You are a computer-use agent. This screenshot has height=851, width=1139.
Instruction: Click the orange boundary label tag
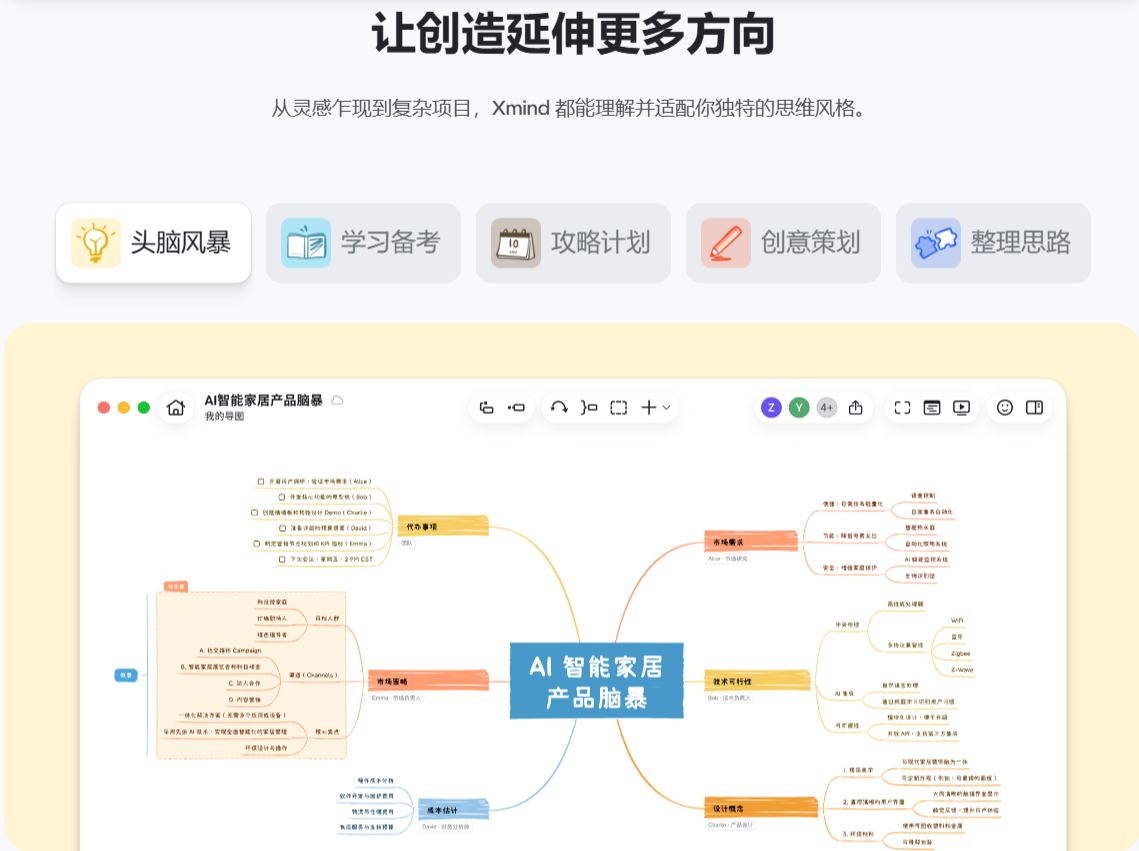177,586
